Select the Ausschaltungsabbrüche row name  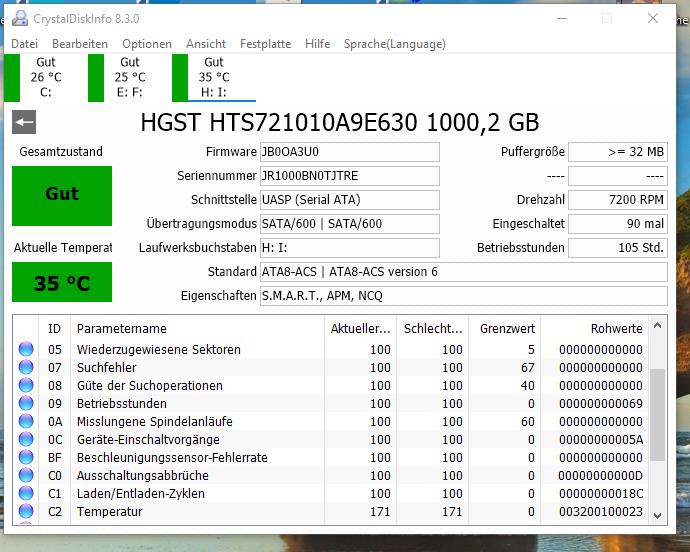[143, 476]
